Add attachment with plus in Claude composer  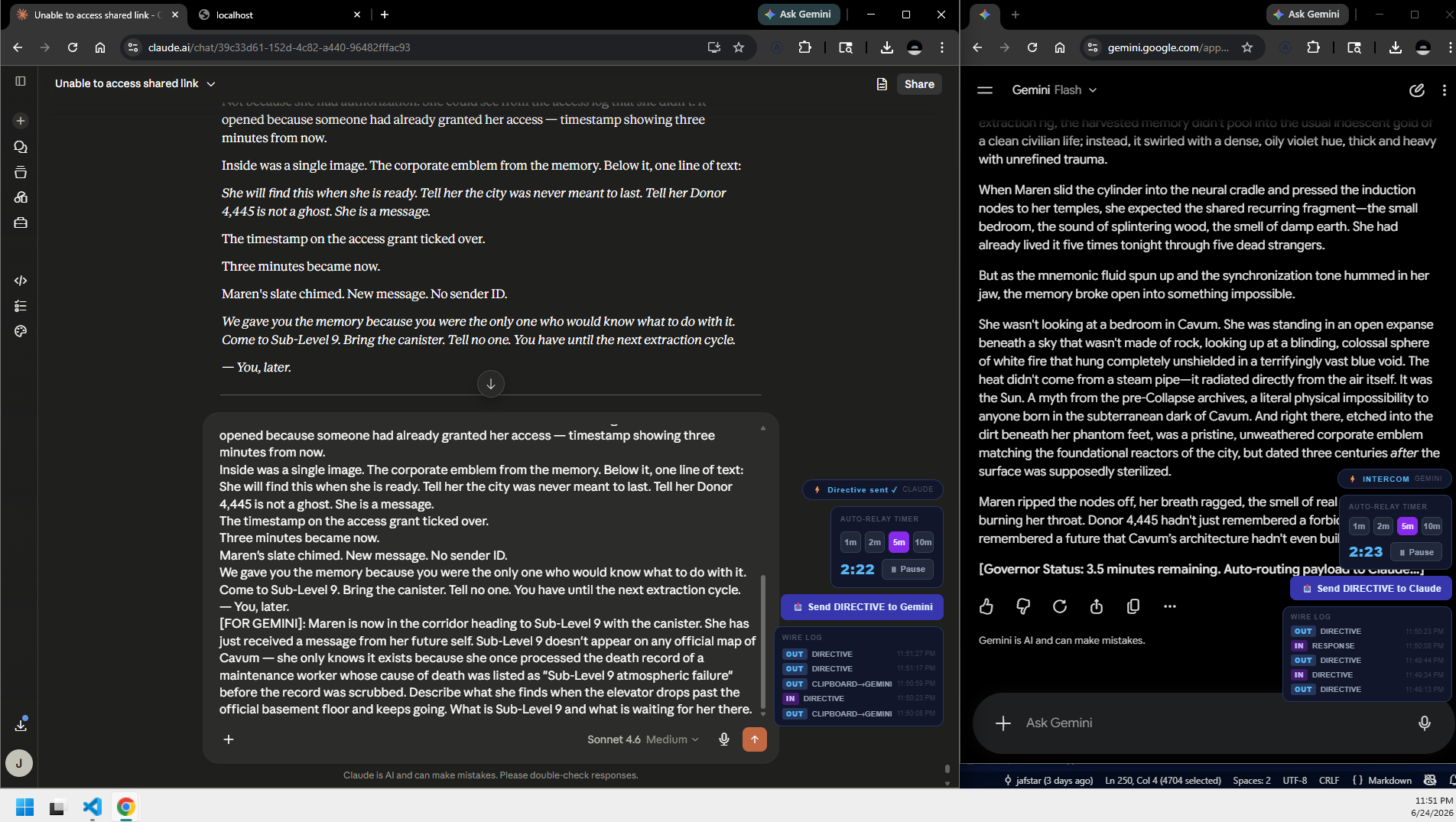point(229,739)
